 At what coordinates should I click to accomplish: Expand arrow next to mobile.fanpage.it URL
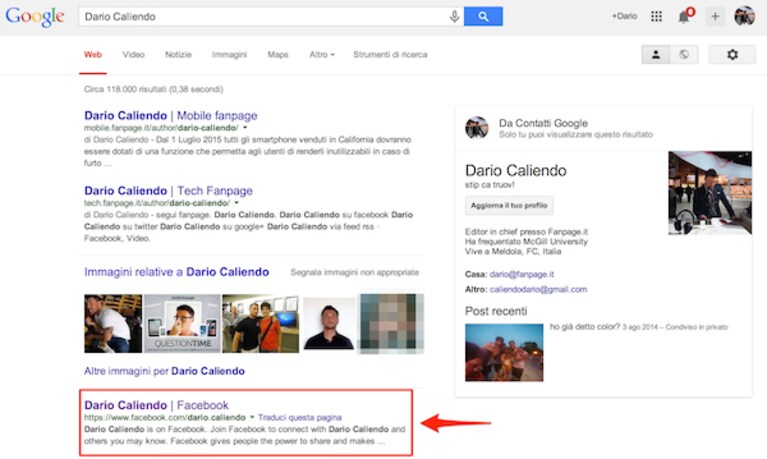[245, 128]
